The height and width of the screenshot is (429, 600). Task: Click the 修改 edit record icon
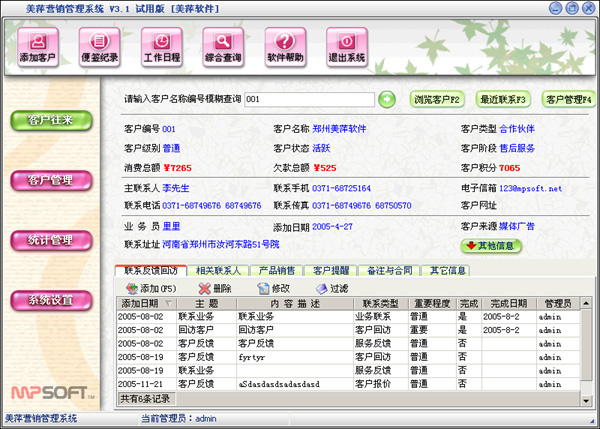(x=264, y=289)
